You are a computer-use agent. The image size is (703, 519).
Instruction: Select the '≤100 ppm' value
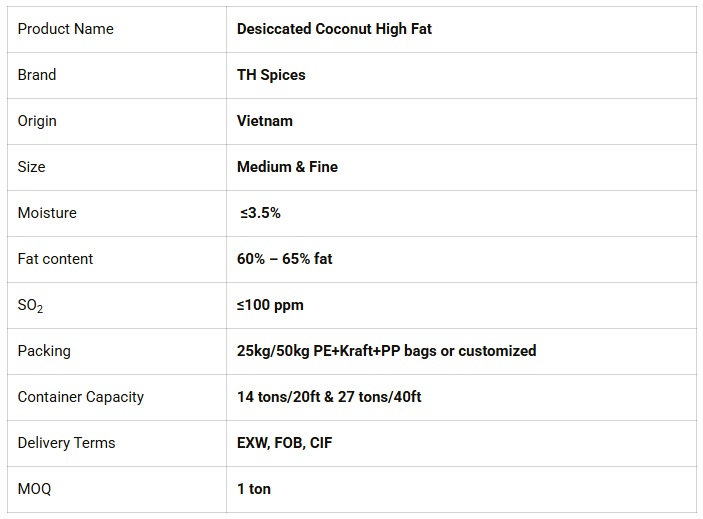[x=270, y=305]
